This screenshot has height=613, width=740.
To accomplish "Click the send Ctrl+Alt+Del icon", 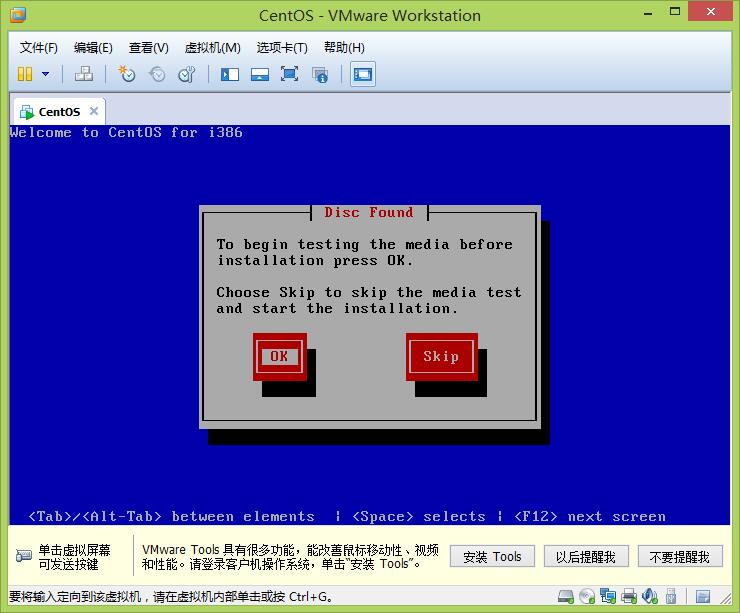I will [x=84, y=74].
